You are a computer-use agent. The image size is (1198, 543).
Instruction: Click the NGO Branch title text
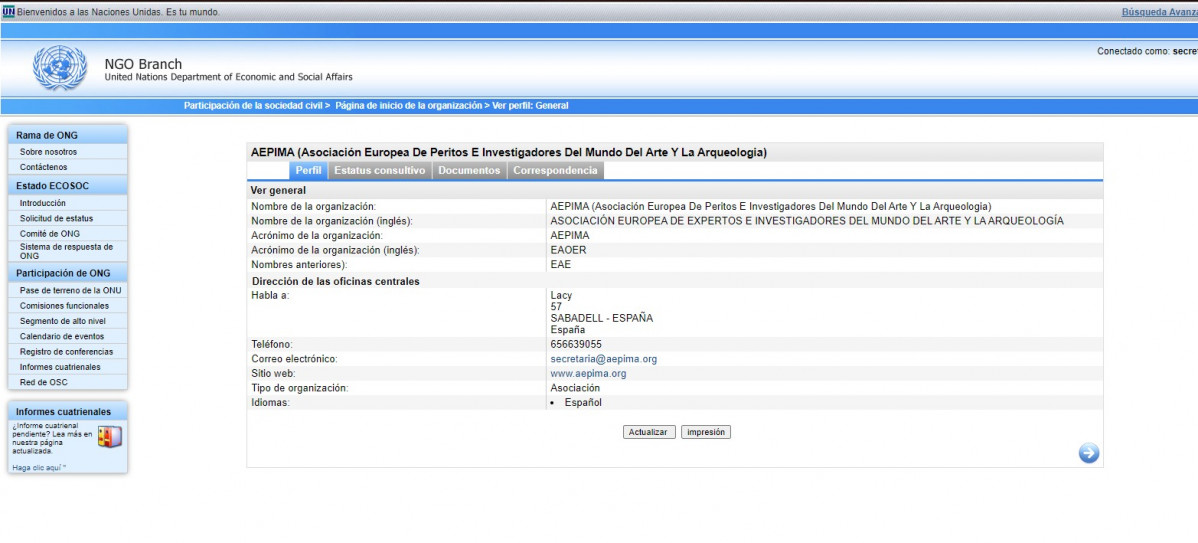[143, 64]
